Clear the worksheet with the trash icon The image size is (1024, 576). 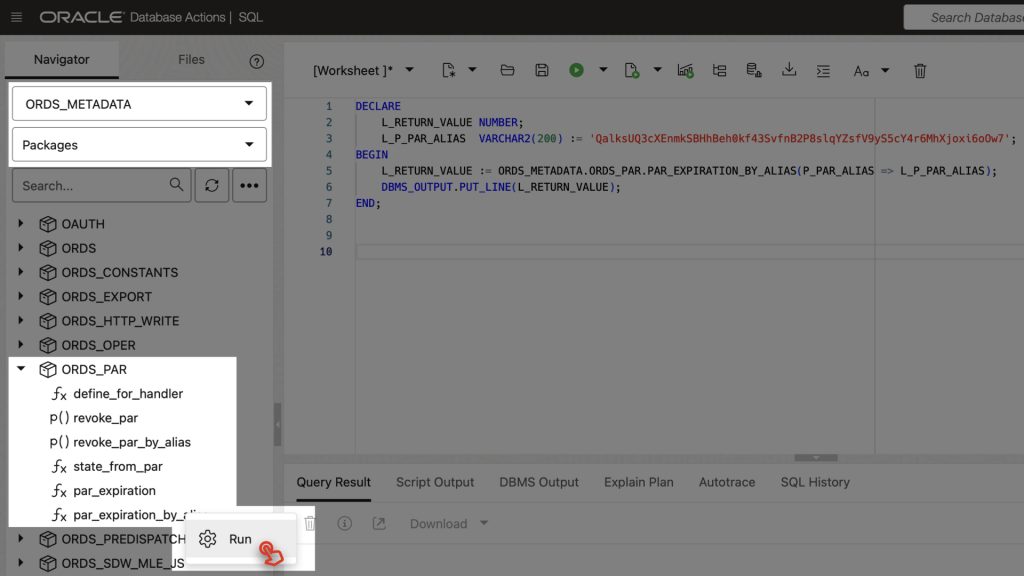(920, 71)
